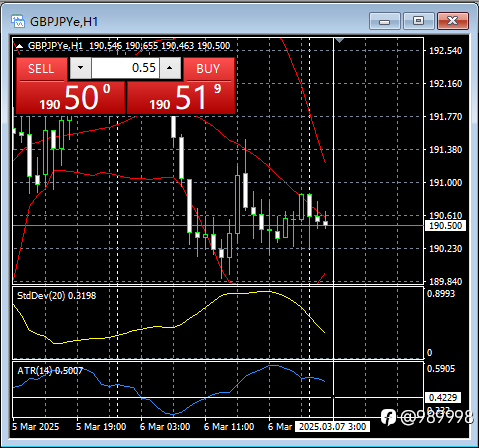Viewport: 479px width, 448px height.
Task: Click the chart shift triangle marker
Action: [x=339, y=41]
